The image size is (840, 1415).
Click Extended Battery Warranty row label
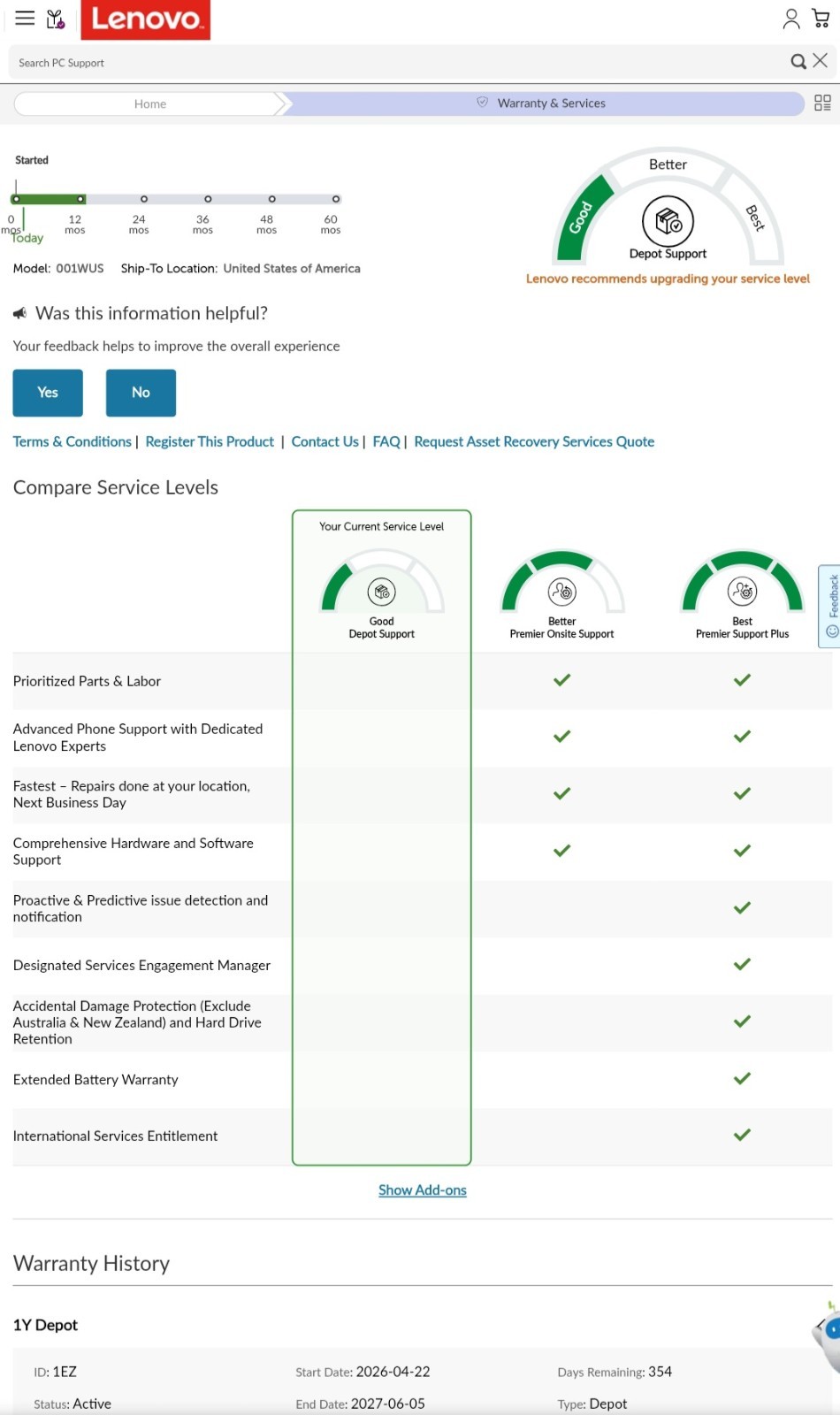point(95,1080)
